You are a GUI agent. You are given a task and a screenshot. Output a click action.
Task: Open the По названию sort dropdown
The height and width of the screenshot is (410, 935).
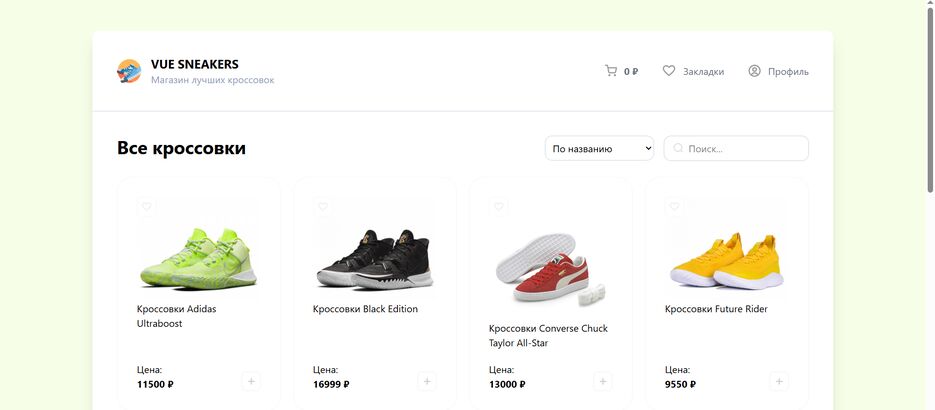599,149
